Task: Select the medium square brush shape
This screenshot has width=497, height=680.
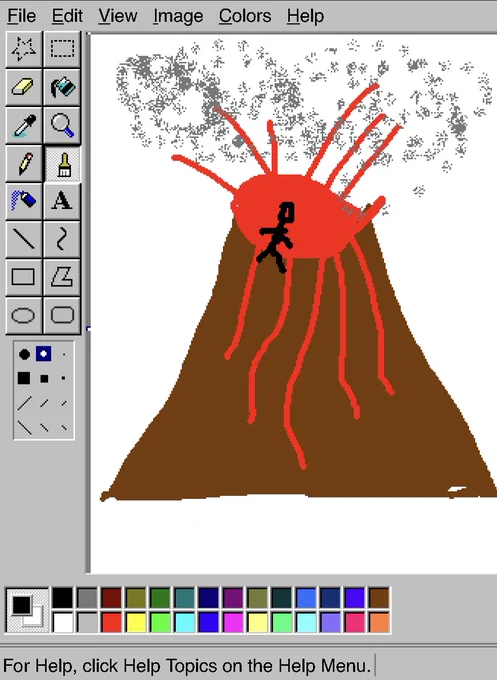Action: click(x=44, y=379)
